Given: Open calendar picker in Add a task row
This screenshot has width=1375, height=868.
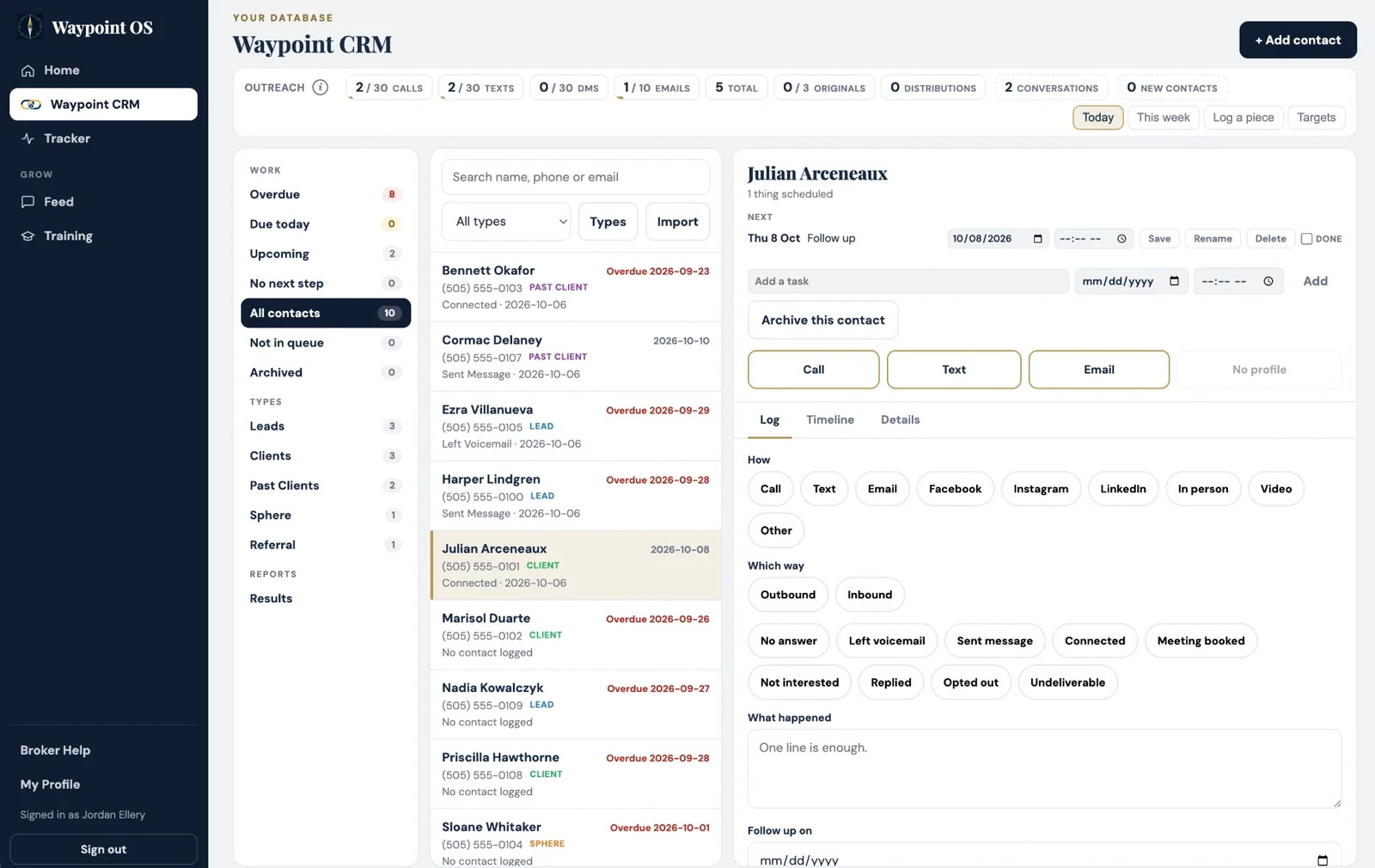Looking at the screenshot, I should coord(1174,281).
